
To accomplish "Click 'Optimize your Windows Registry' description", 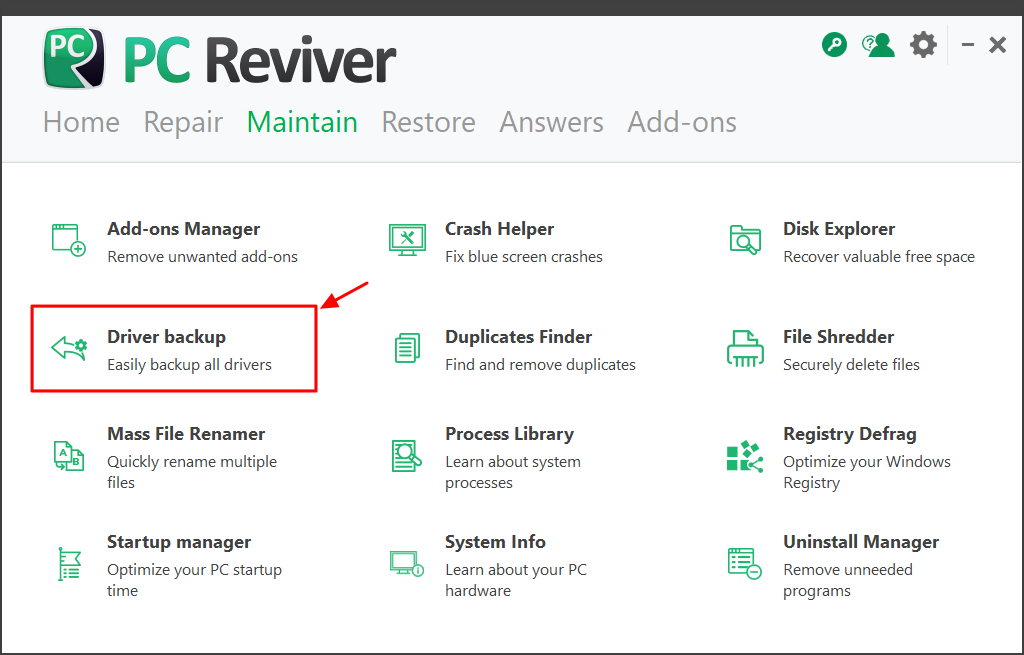I will (867, 472).
